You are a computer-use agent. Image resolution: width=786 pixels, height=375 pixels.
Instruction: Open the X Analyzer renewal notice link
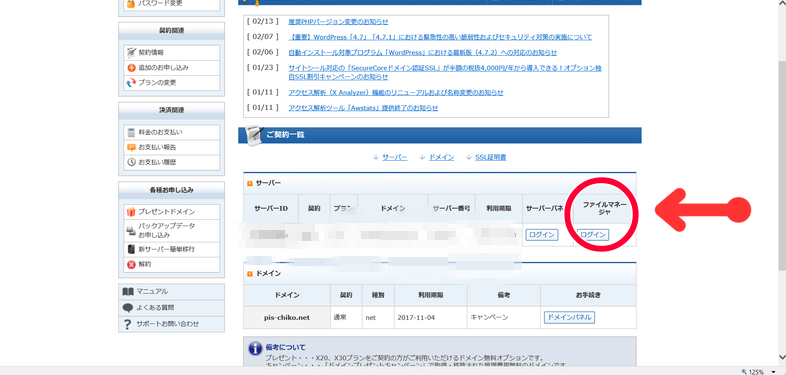pos(396,92)
